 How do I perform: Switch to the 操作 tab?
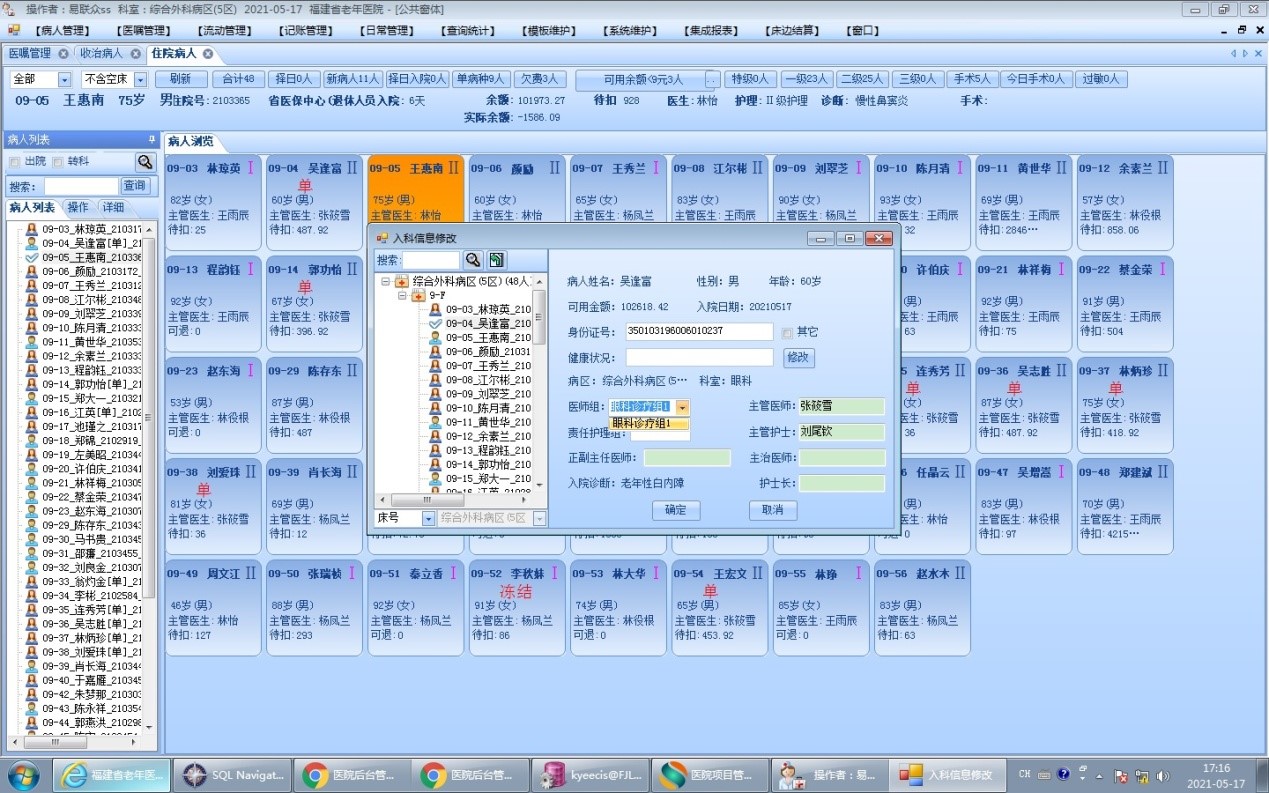78,207
